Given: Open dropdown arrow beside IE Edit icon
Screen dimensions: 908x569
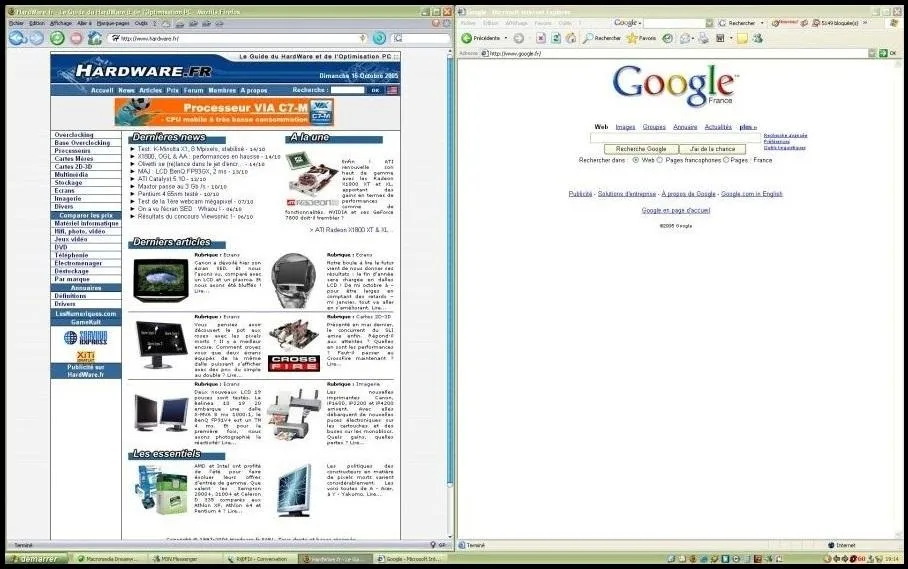Looking at the screenshot, I should pyautogui.click(x=731, y=38).
